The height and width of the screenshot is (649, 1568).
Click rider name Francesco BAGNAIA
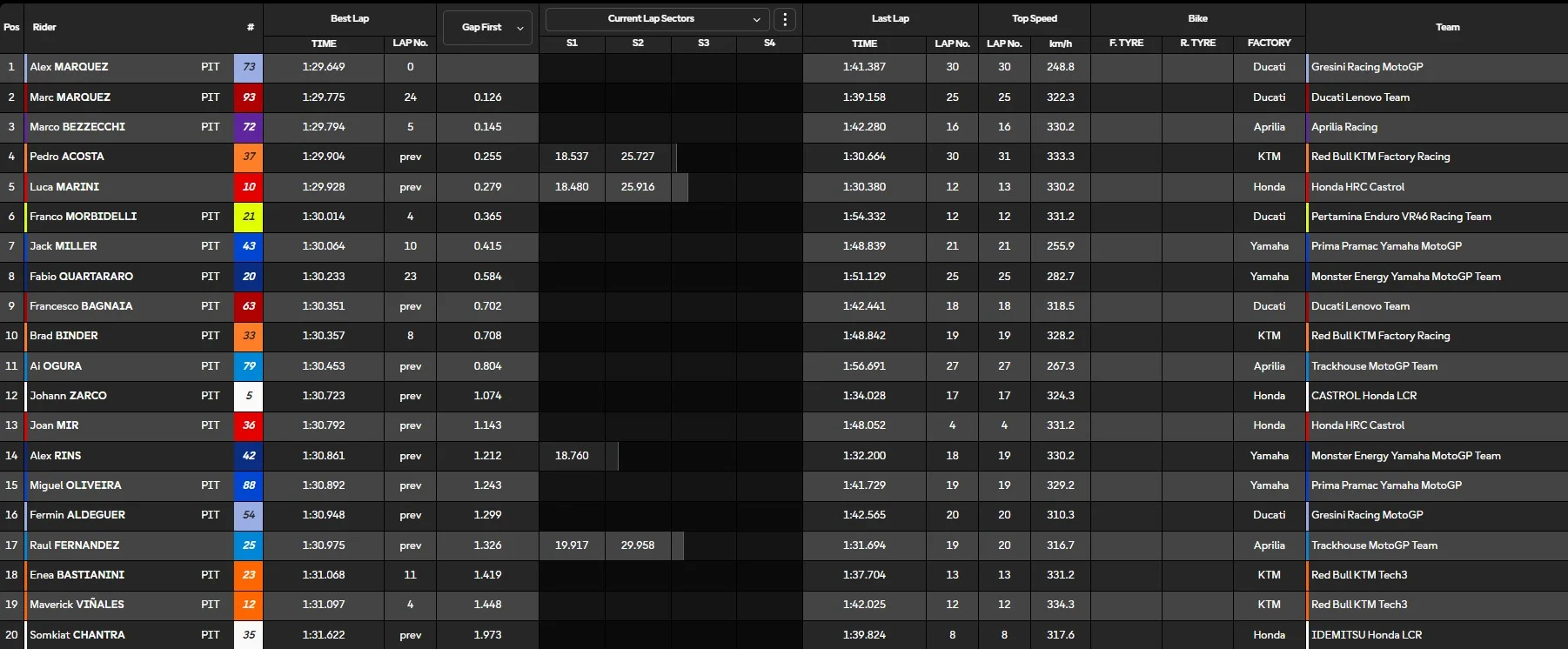pyautogui.click(x=81, y=306)
